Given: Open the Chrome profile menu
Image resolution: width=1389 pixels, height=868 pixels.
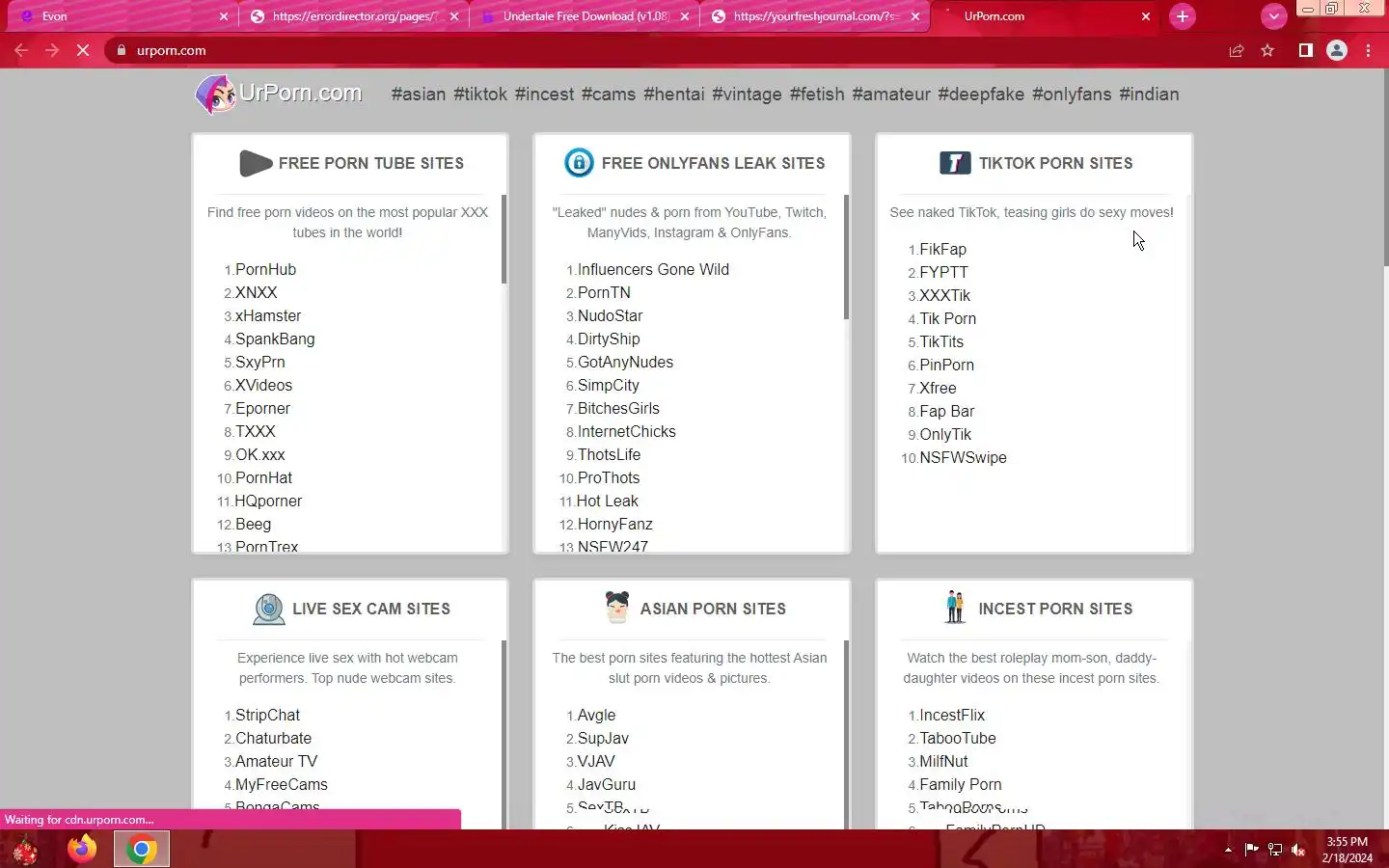Looking at the screenshot, I should 1337,50.
